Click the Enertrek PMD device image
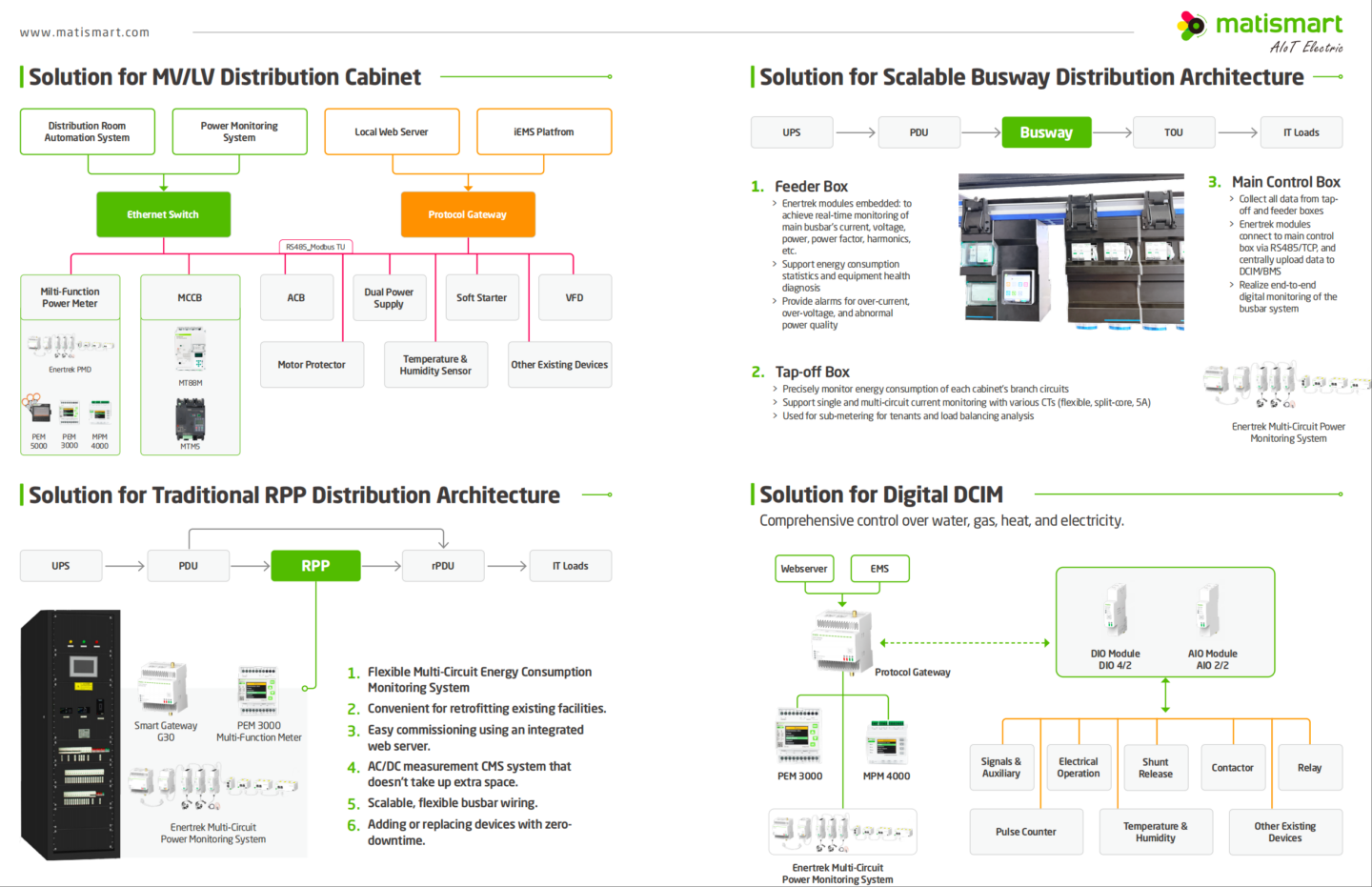The image size is (1372, 887). point(71,345)
